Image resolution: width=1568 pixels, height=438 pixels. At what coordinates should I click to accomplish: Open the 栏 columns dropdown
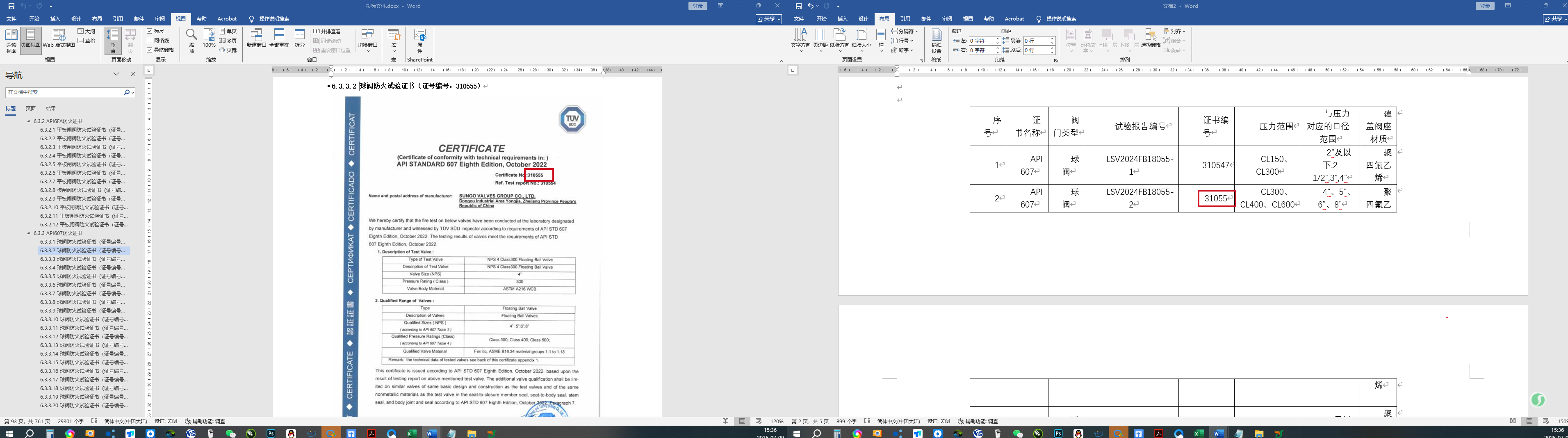tap(881, 40)
